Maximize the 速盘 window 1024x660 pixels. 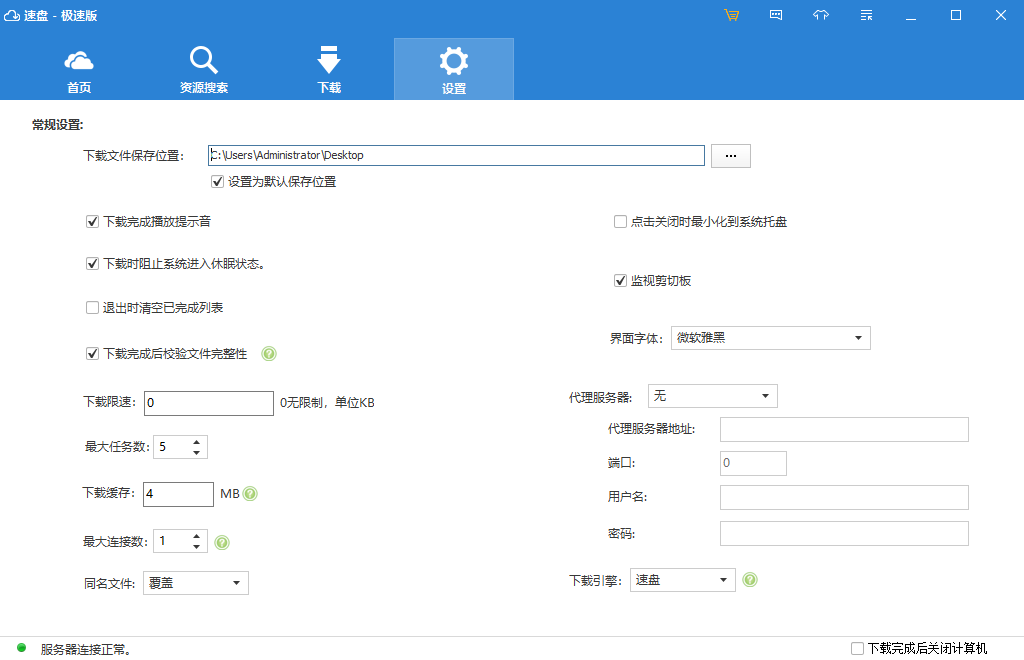tap(956, 15)
